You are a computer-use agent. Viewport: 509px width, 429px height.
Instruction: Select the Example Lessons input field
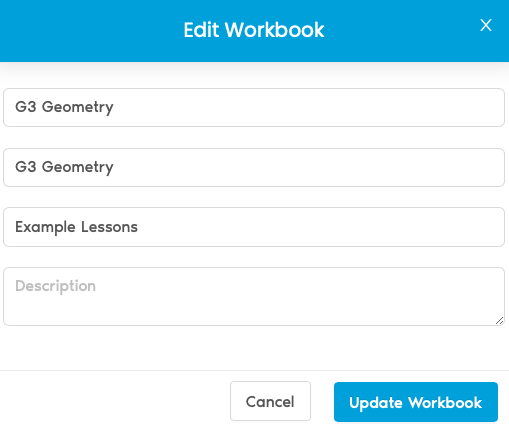[x=254, y=227]
